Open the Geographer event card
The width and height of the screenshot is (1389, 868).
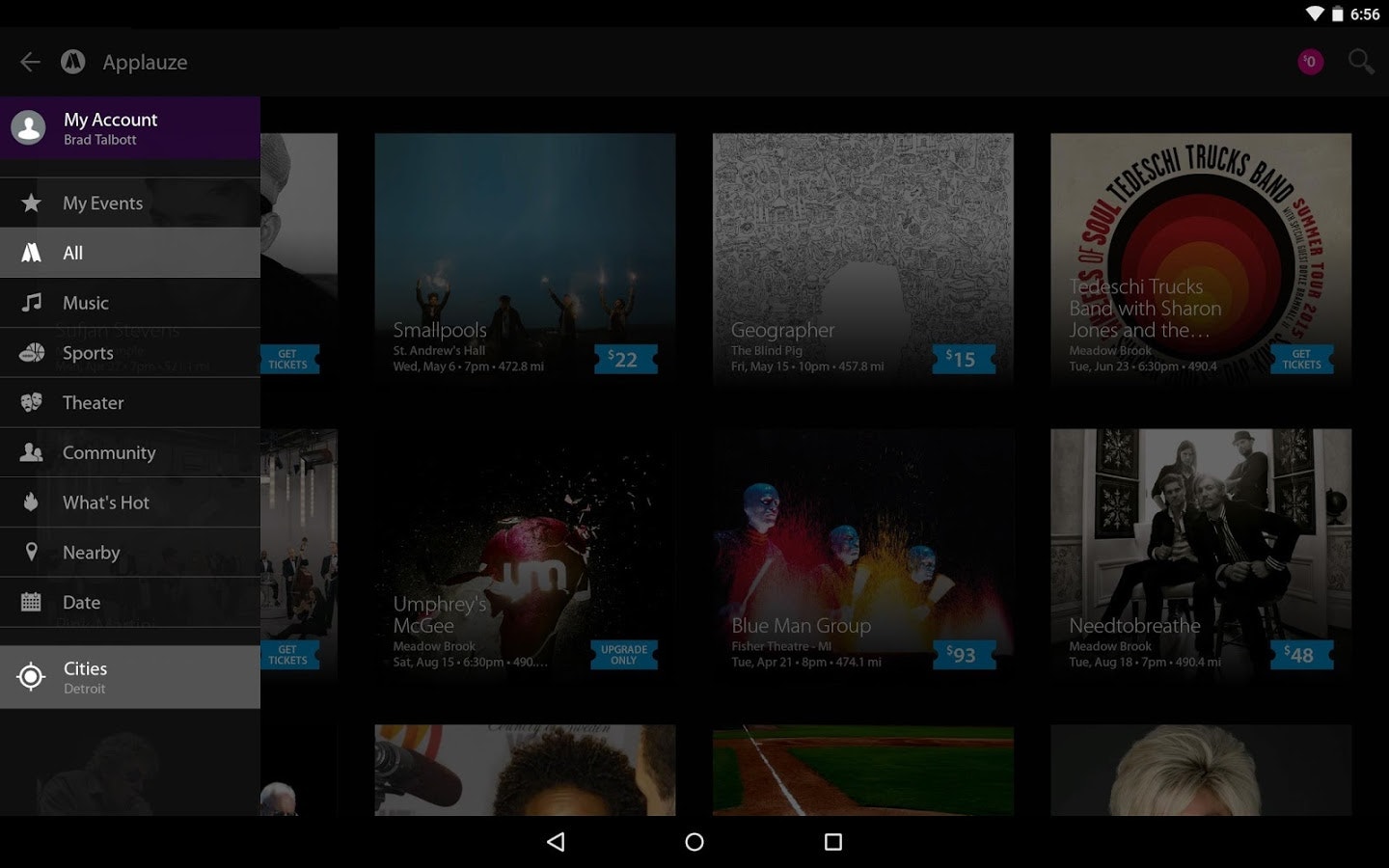[x=863, y=260]
